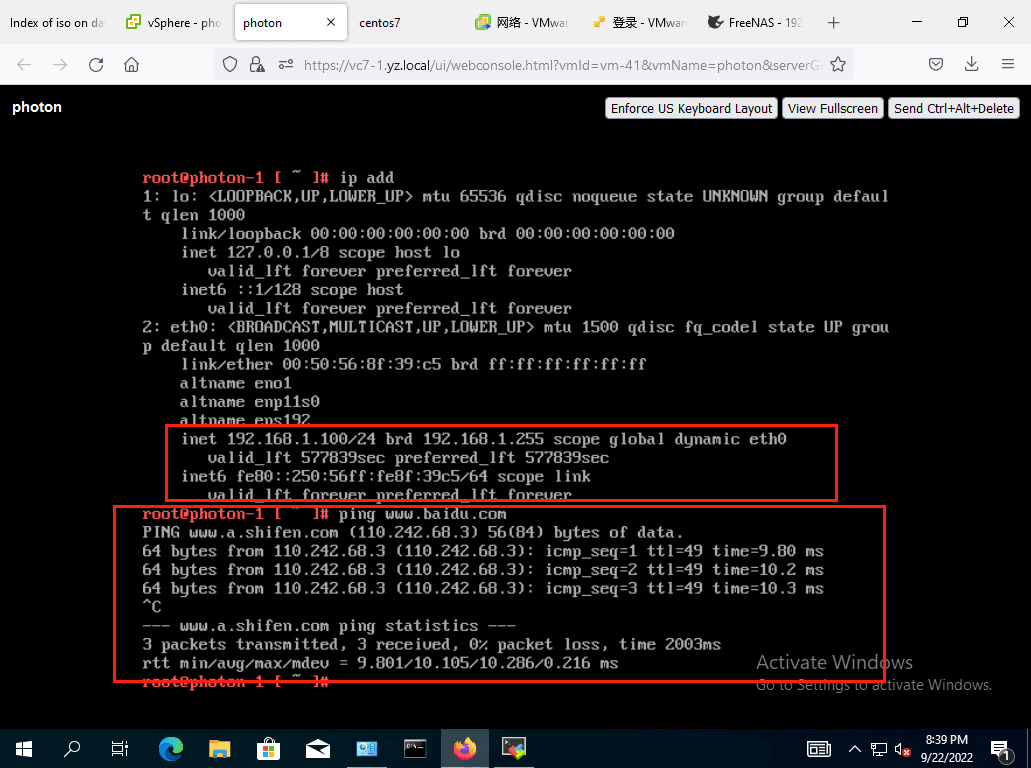
Task: Click the 'ip add' command text
Action: point(367,178)
